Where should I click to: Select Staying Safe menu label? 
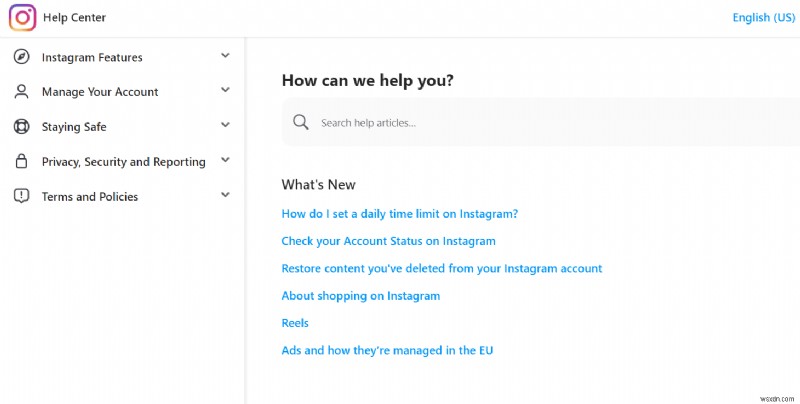point(74,127)
